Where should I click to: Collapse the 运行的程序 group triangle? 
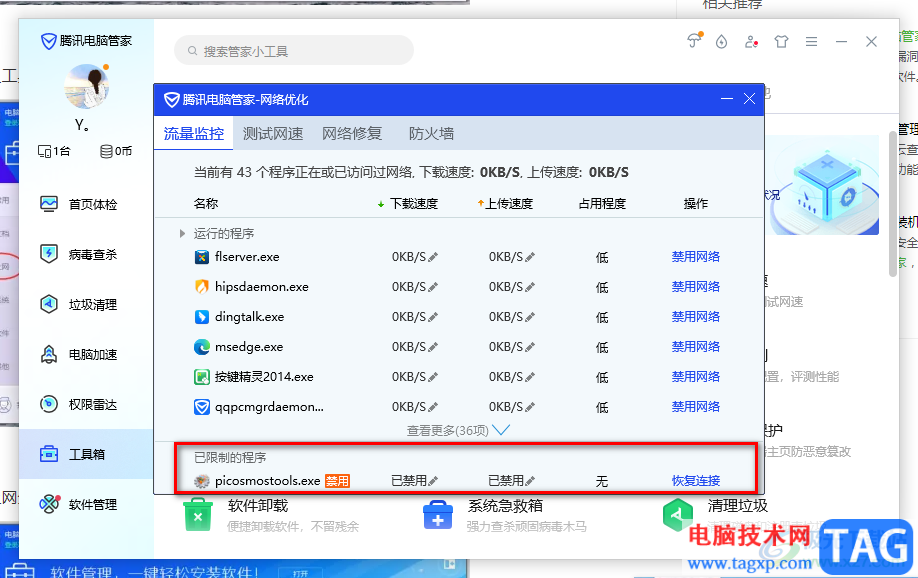pos(182,233)
